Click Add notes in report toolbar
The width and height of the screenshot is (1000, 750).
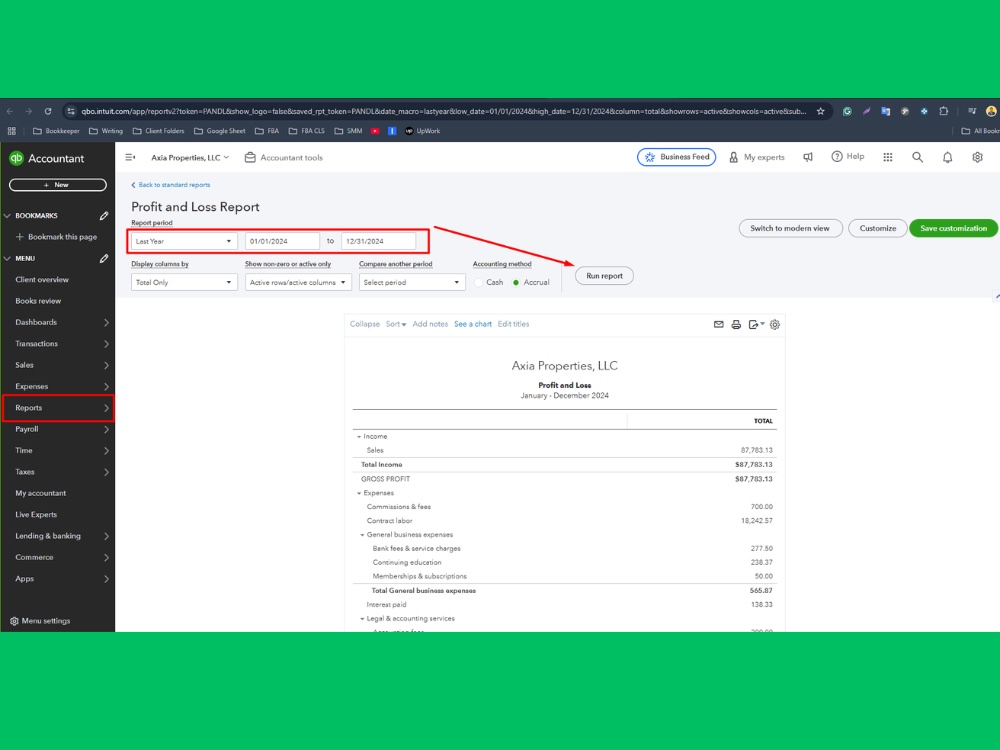click(x=430, y=324)
